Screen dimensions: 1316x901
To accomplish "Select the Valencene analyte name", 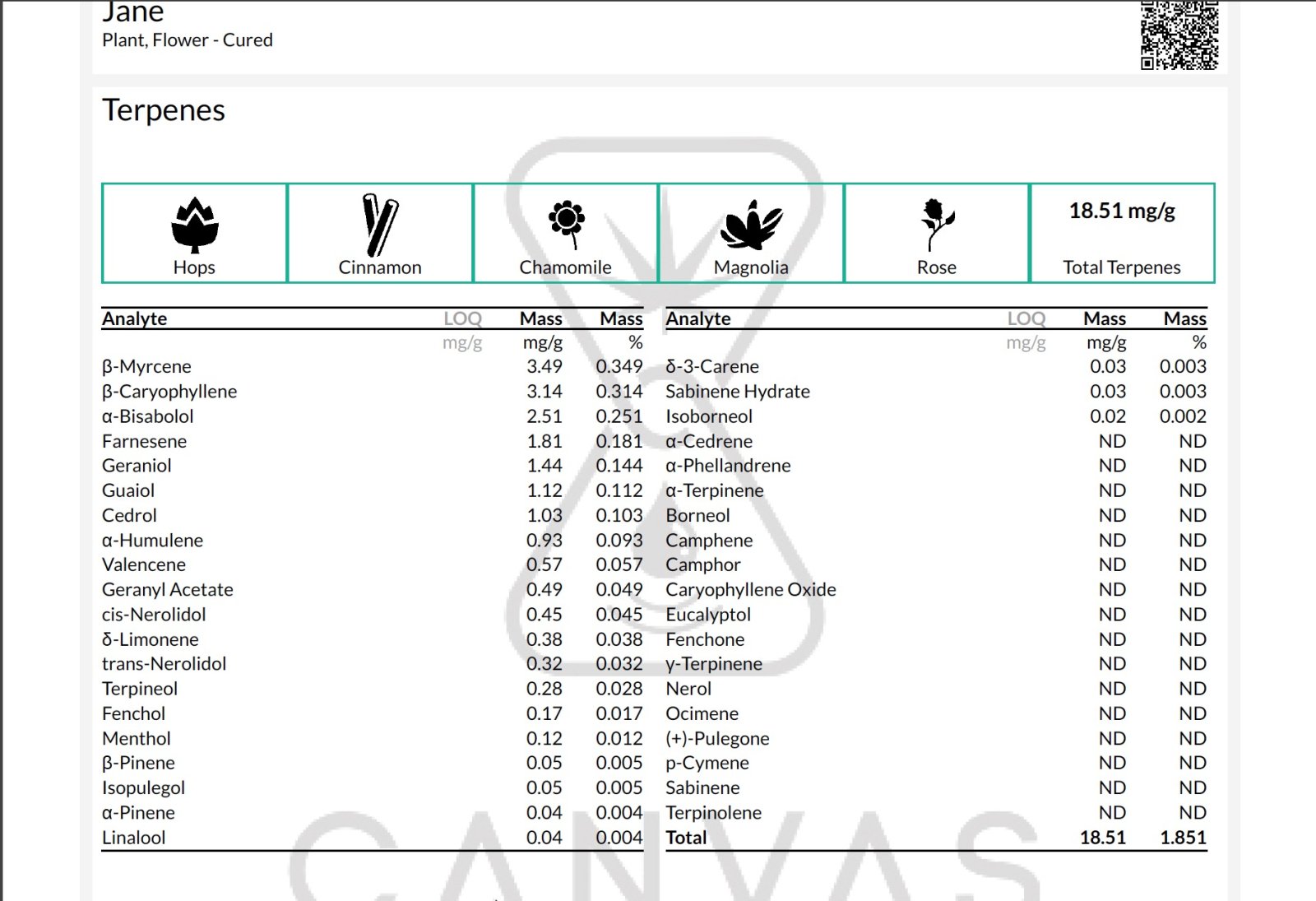I will [144, 565].
